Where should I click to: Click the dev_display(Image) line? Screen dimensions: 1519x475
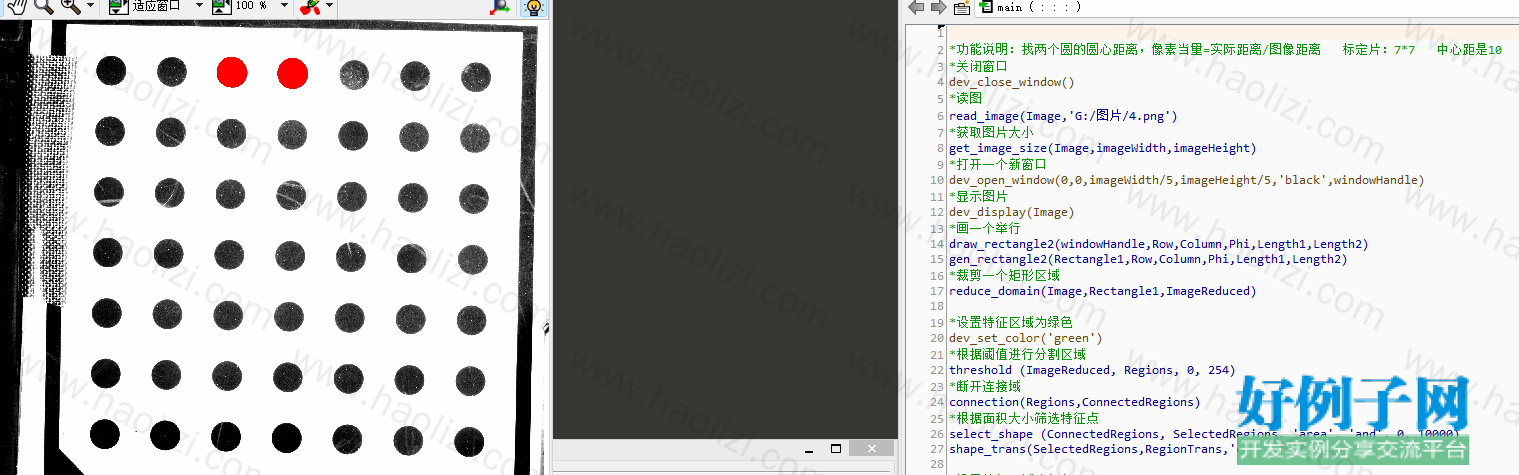(x=1012, y=212)
